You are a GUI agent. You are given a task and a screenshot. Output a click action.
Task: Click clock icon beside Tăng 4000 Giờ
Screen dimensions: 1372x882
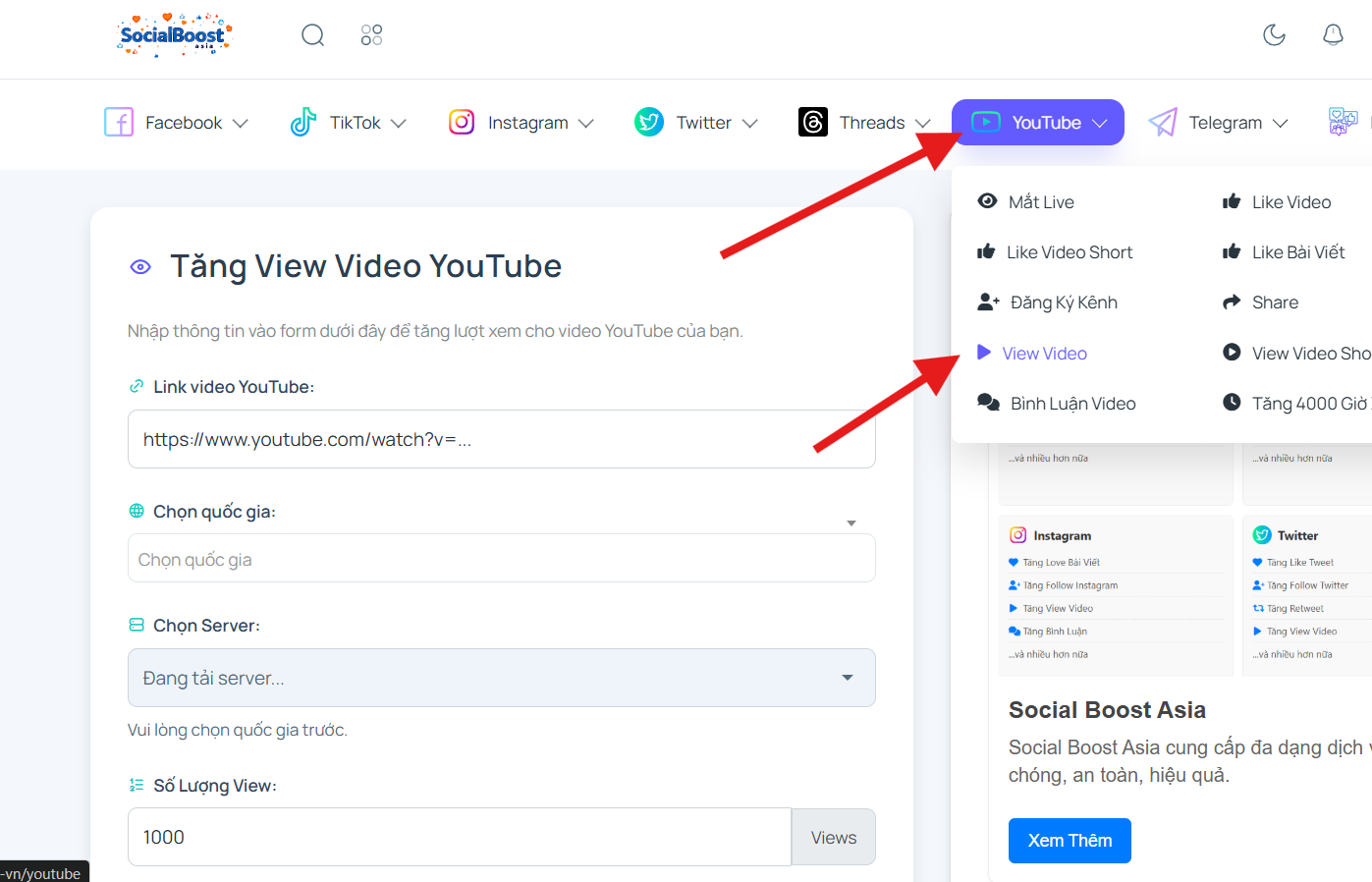click(1232, 402)
